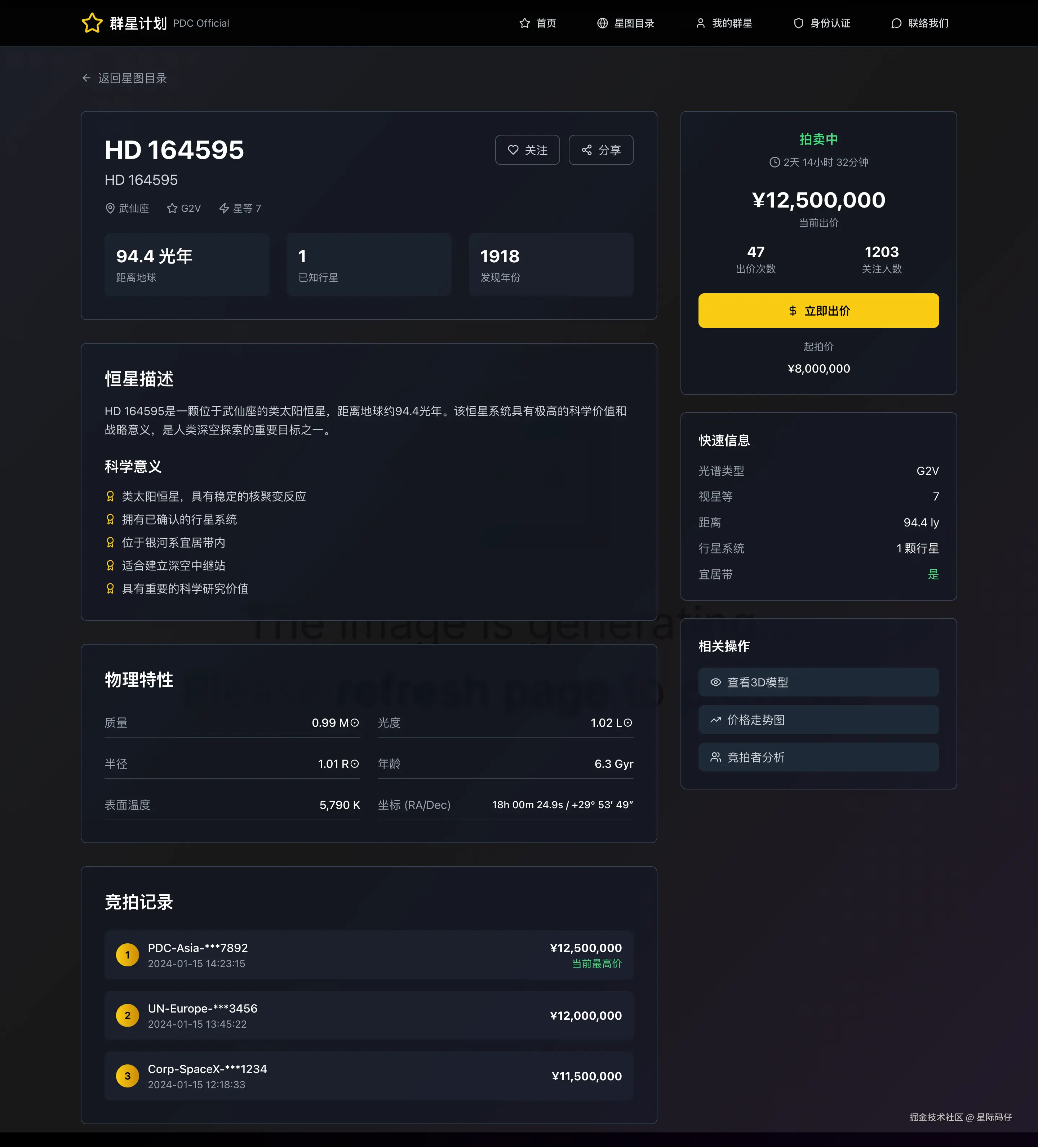Click the heart icon on the 关注 button

513,150
